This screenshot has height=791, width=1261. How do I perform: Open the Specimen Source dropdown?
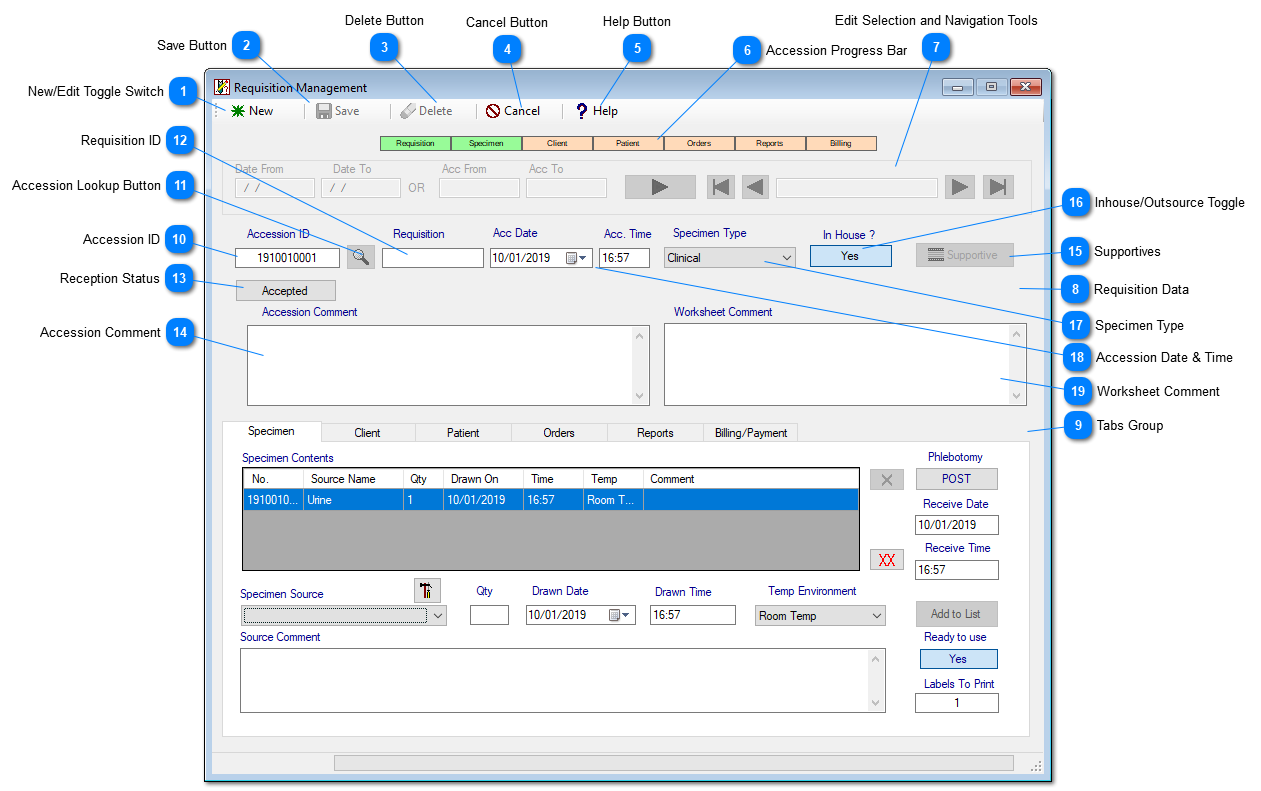click(x=438, y=616)
